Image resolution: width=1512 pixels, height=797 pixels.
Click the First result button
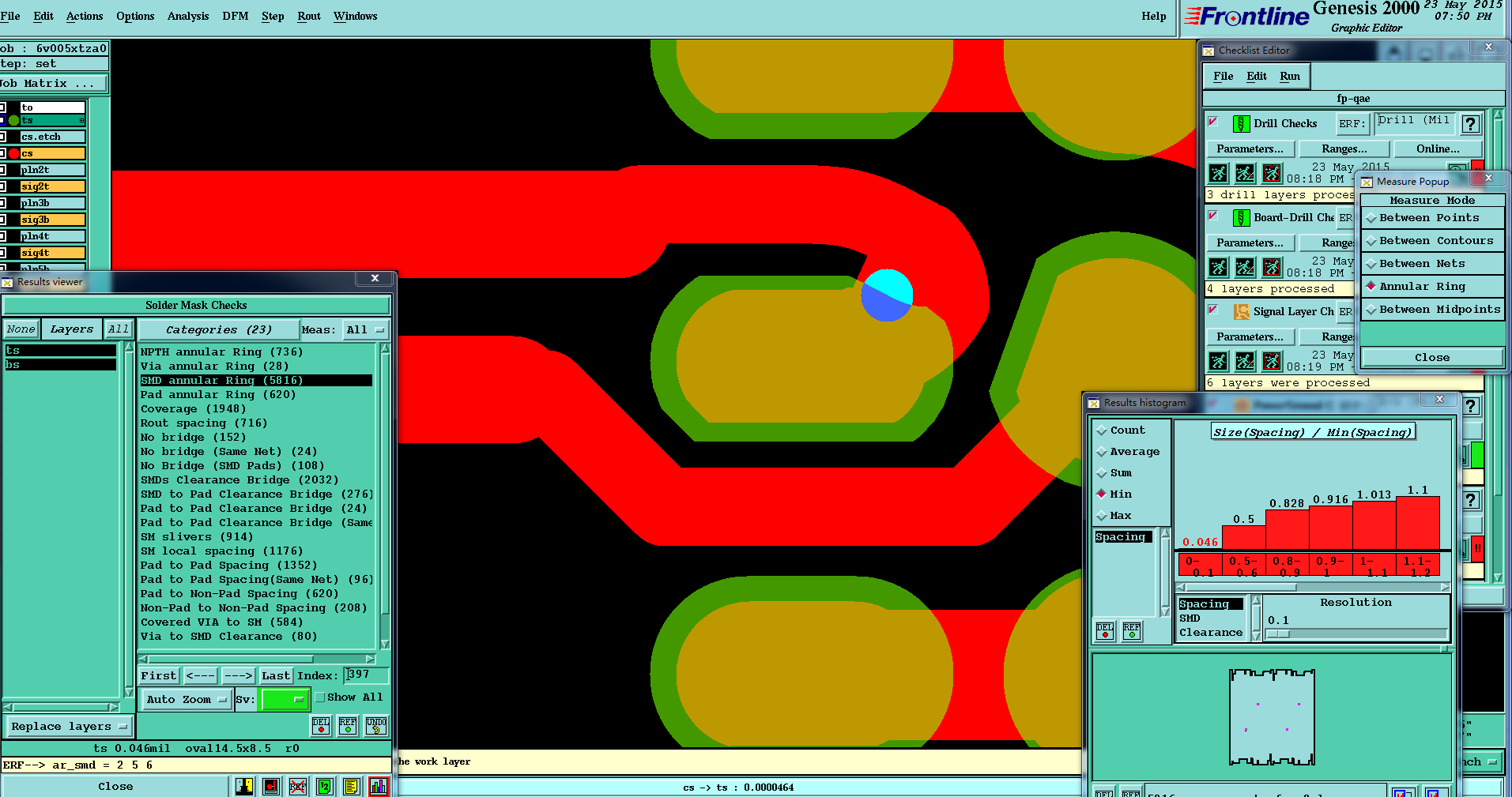click(159, 676)
